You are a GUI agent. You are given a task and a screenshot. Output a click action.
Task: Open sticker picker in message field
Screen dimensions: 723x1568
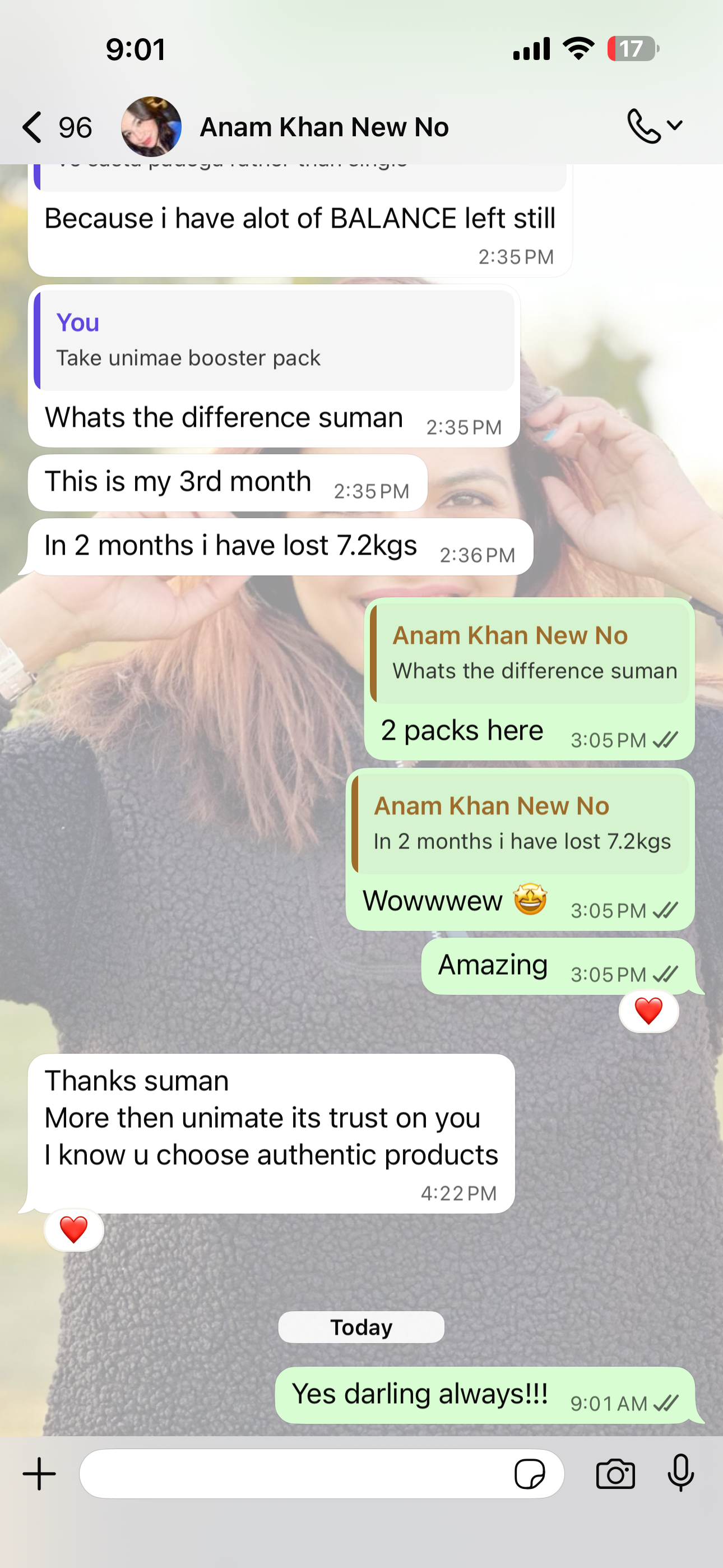point(530,1474)
